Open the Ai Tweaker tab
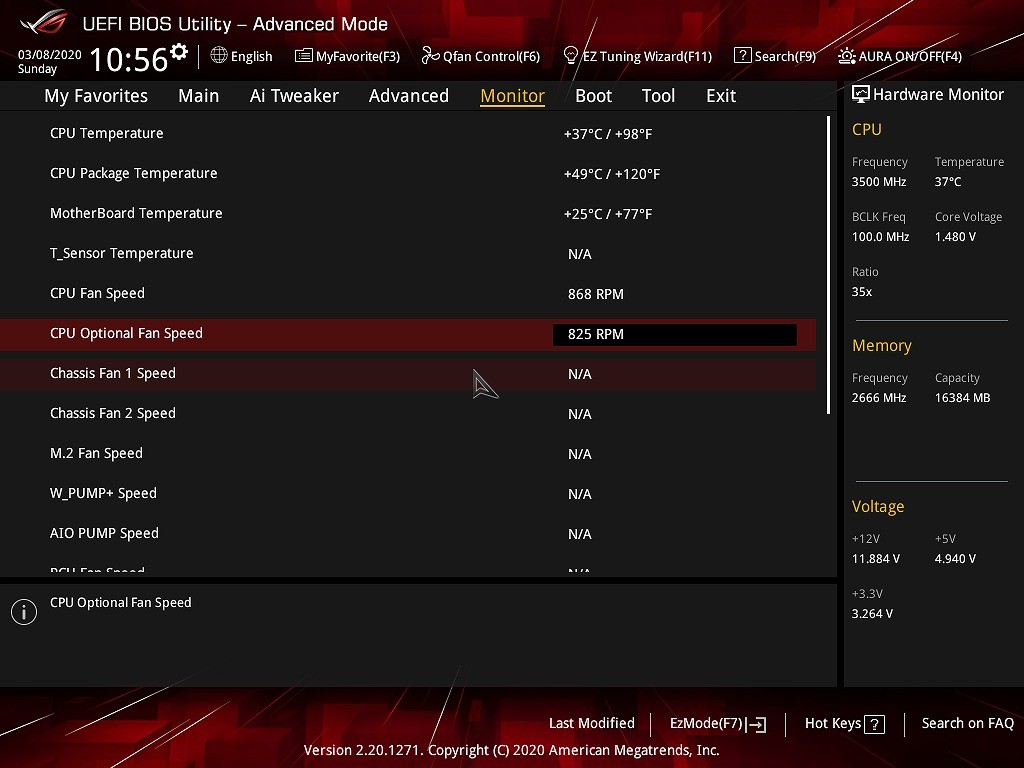Screen dimensions: 1024x768 pyautogui.click(x=294, y=96)
